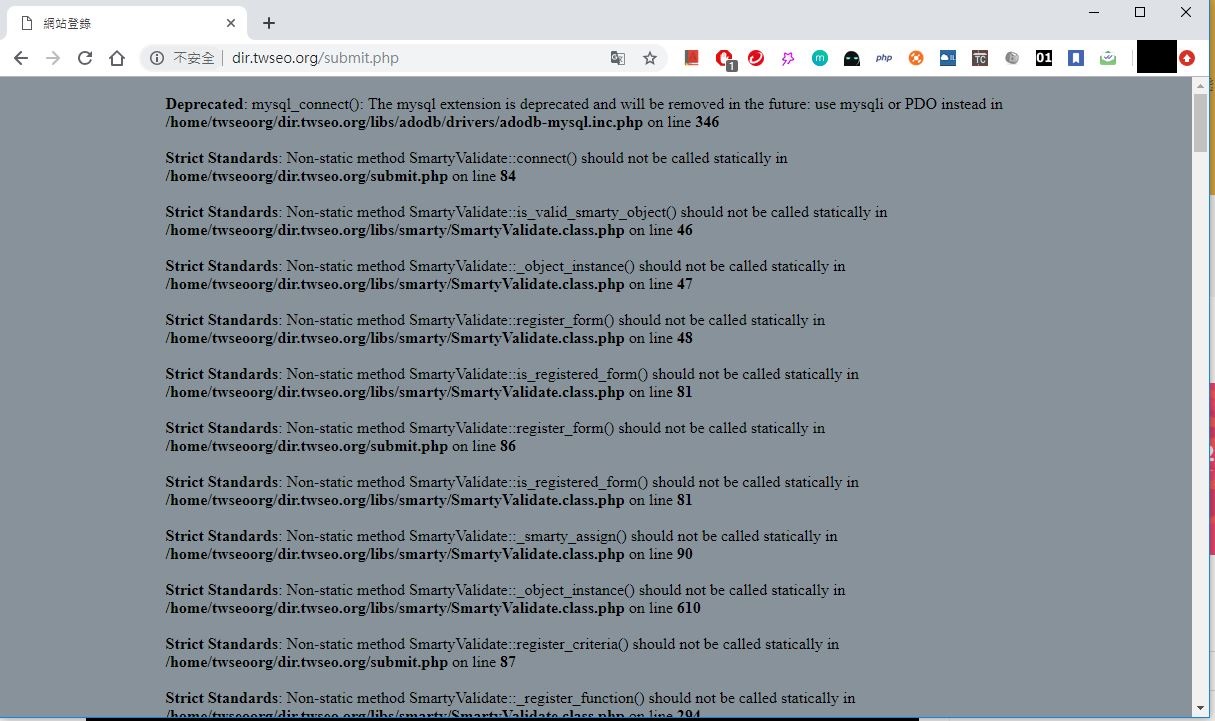Click the line number 346

[707, 122]
